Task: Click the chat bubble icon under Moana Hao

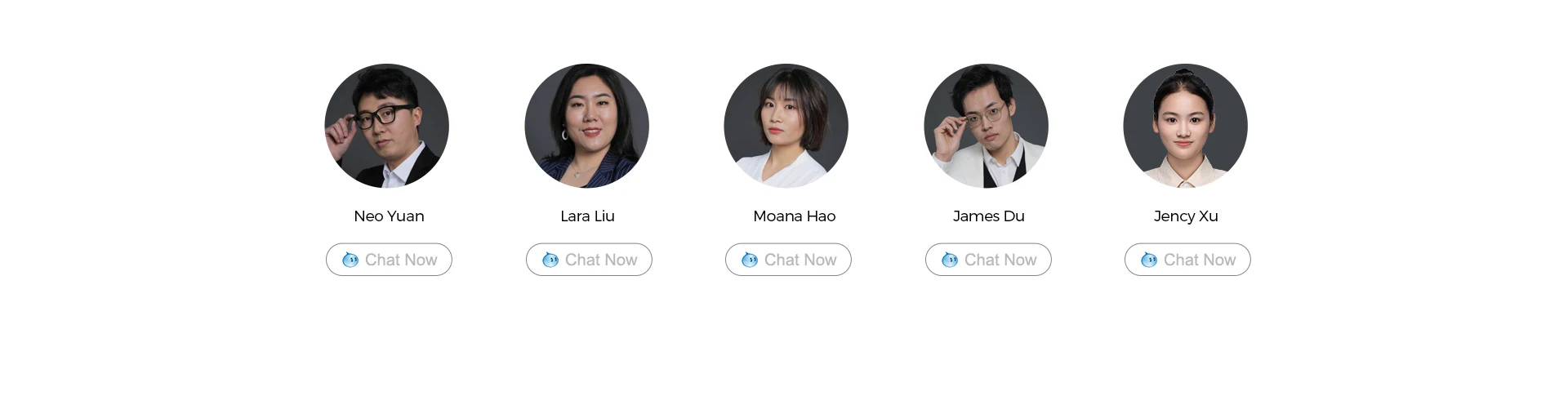Action: pyautogui.click(x=750, y=260)
